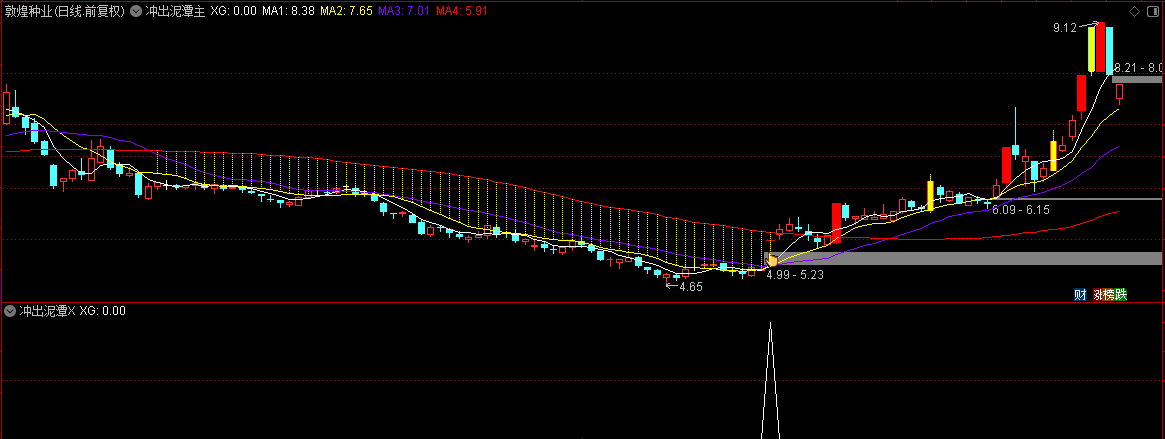Click the 冲出泥潭X sub-chart indicator label
Image resolution: width=1165 pixels, height=439 pixels.
point(48,310)
